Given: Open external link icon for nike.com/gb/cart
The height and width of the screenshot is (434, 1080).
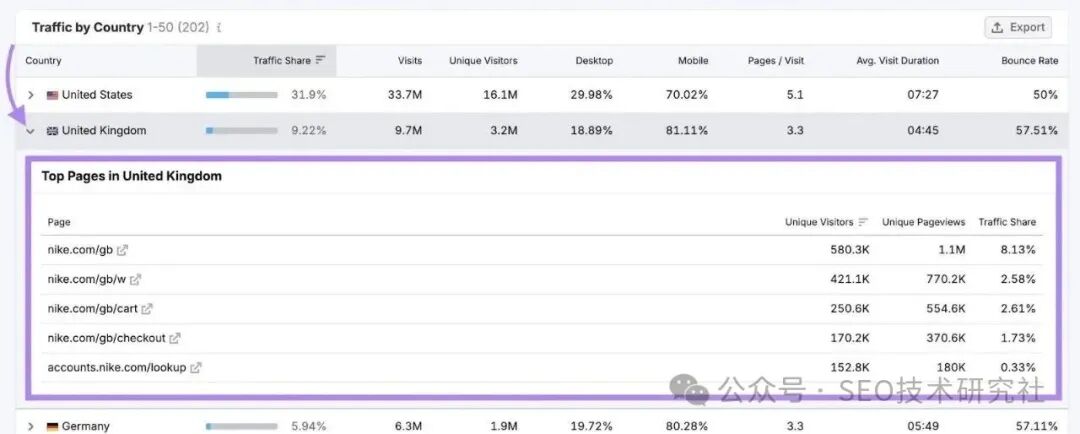Looking at the screenshot, I should pyautogui.click(x=147, y=309).
